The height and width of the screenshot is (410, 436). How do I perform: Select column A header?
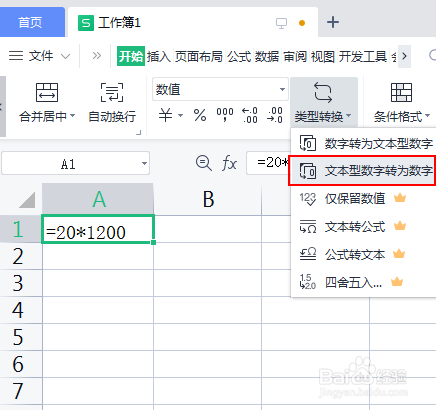[x=98, y=199]
